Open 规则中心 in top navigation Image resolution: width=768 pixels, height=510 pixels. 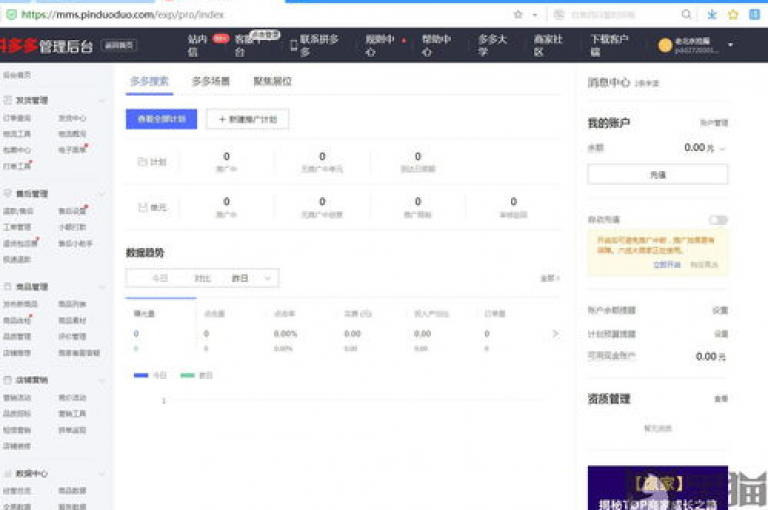[x=380, y=45]
